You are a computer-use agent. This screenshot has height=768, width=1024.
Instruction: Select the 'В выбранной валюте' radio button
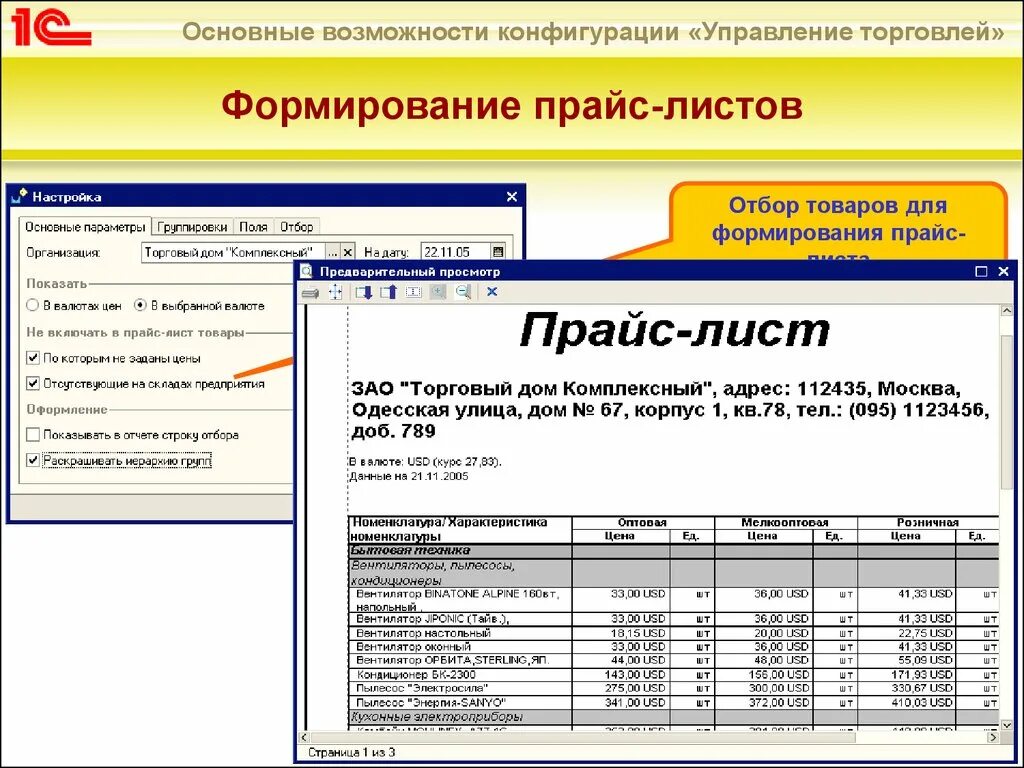140,305
